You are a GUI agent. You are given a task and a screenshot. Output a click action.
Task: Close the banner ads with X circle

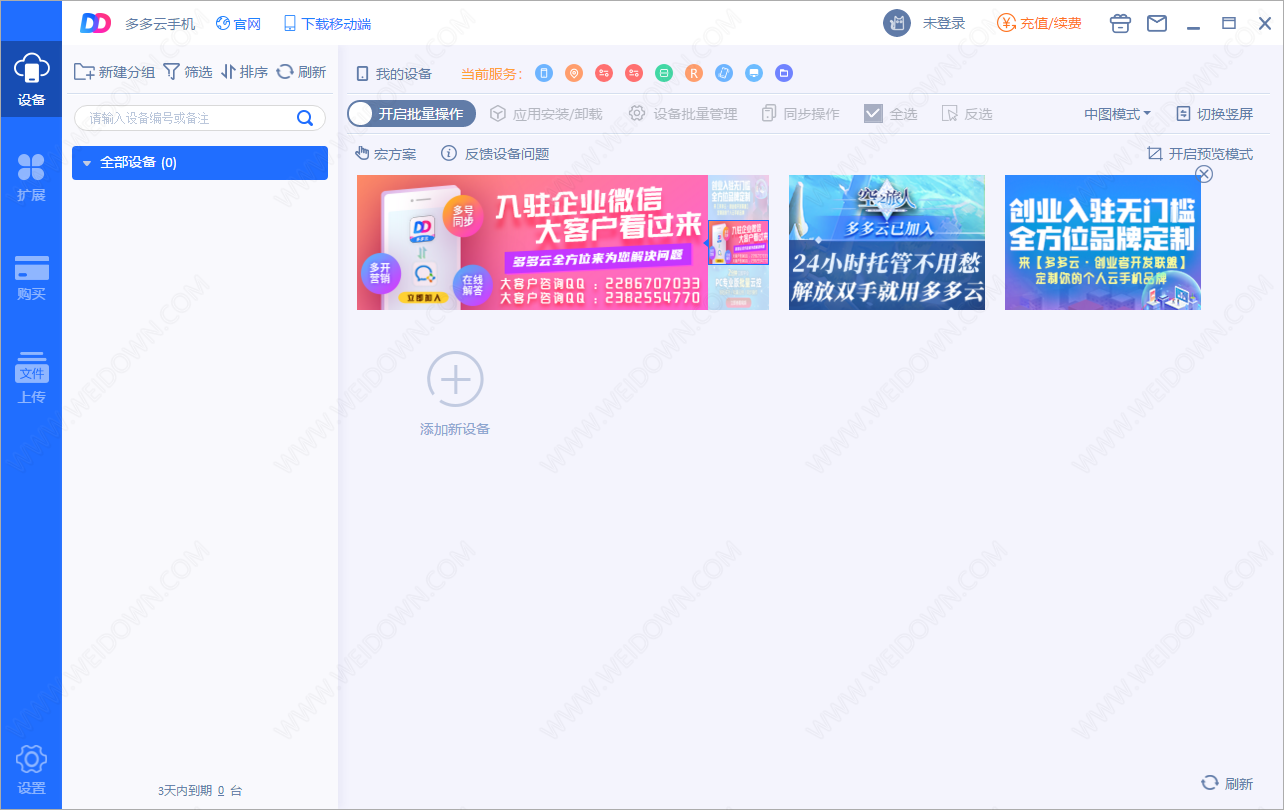1204,174
